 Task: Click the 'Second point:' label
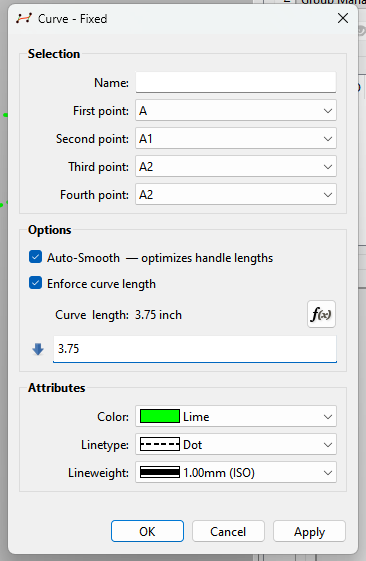point(92,139)
